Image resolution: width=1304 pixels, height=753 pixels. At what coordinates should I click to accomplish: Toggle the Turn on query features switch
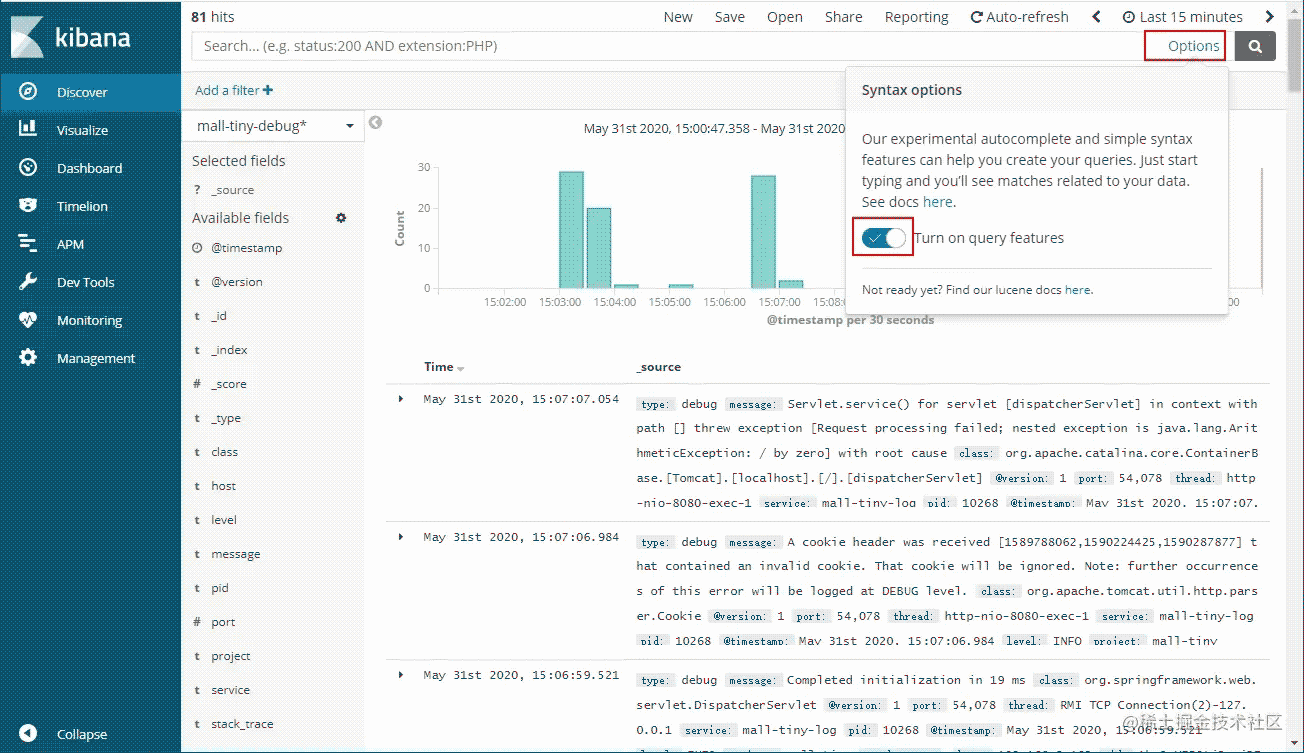point(884,238)
